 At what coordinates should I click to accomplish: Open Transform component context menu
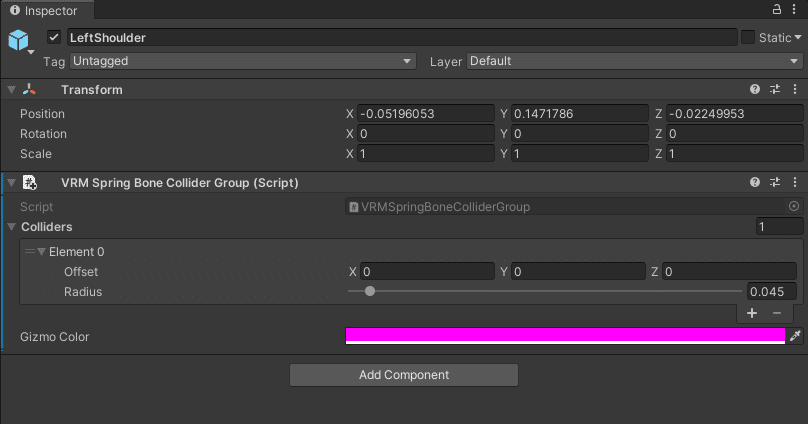pos(795,89)
